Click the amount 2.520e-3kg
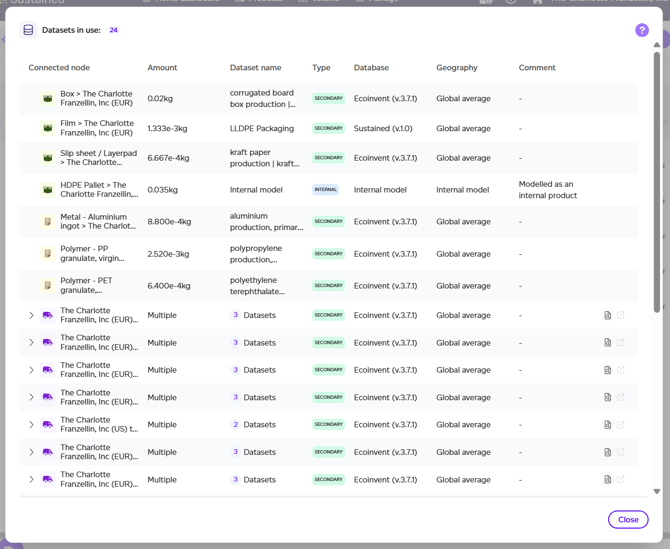This screenshot has height=549, width=670. point(168,253)
